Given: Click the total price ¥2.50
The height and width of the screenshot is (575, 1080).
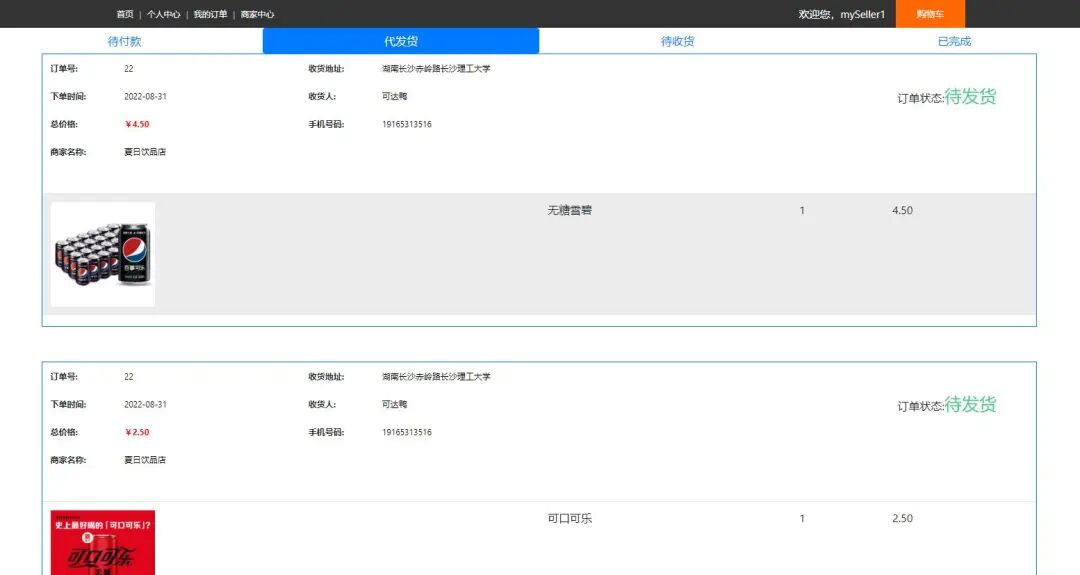Looking at the screenshot, I should [x=137, y=432].
